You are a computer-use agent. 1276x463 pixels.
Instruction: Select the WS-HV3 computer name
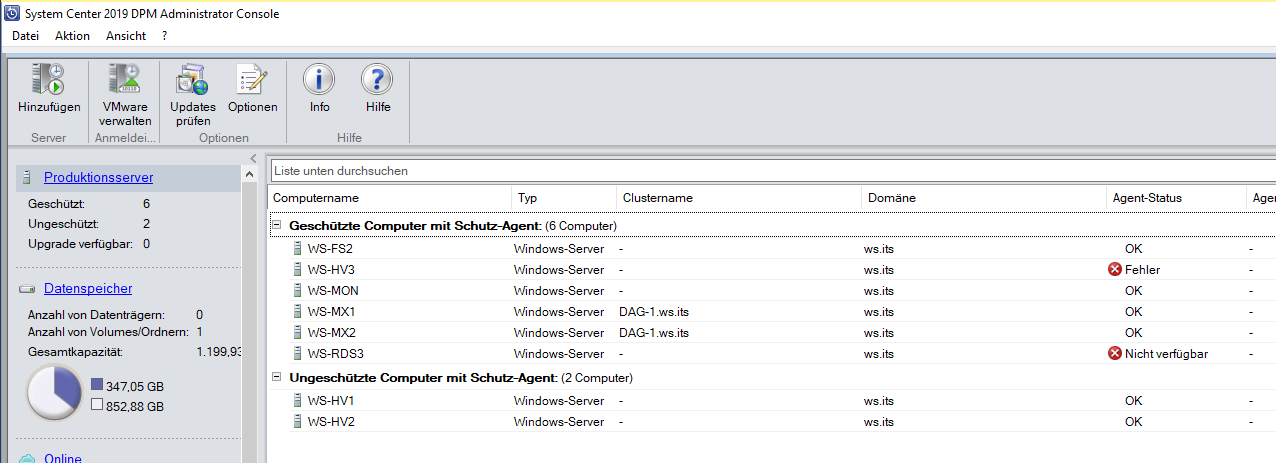click(331, 270)
